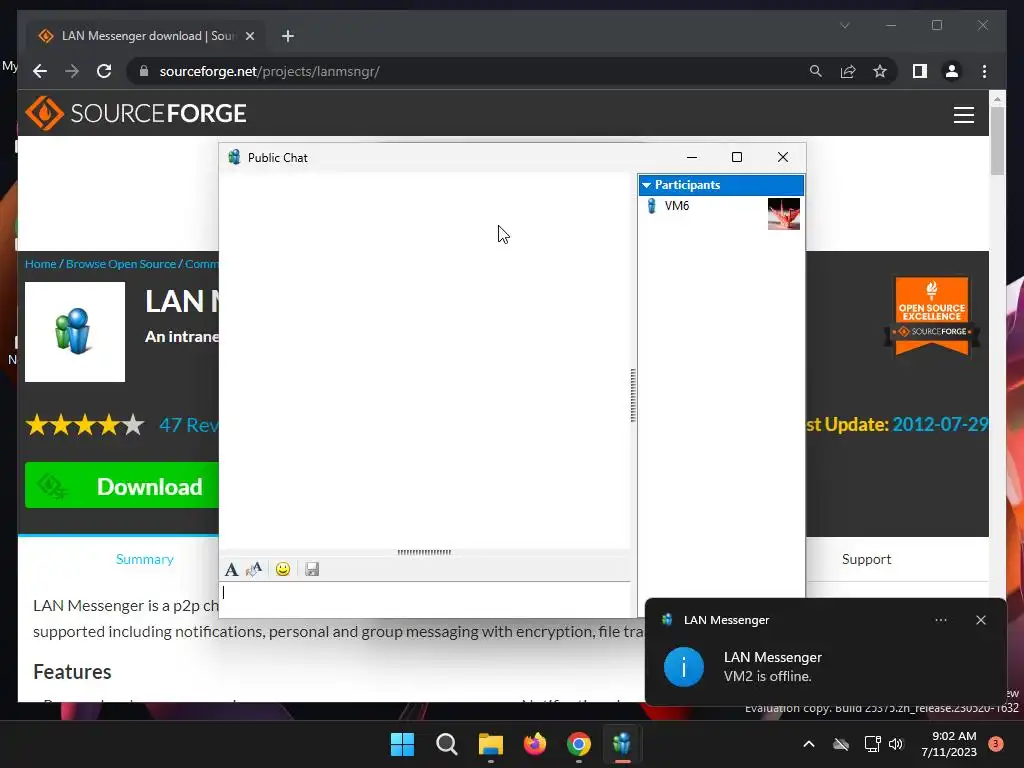
Task: Open the OneDrive tray icon
Action: [841, 744]
